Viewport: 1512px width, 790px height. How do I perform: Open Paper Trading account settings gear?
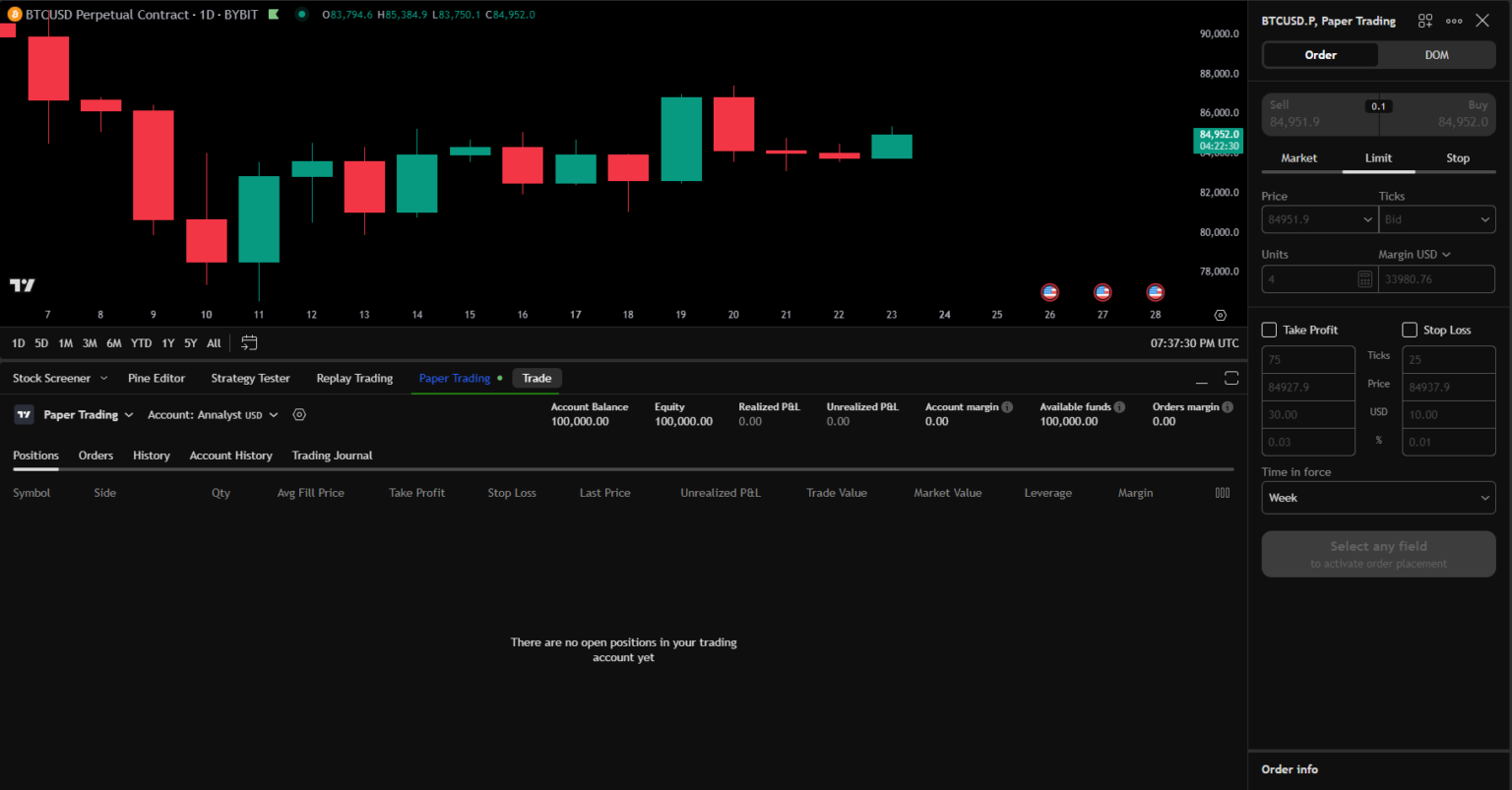tap(298, 414)
